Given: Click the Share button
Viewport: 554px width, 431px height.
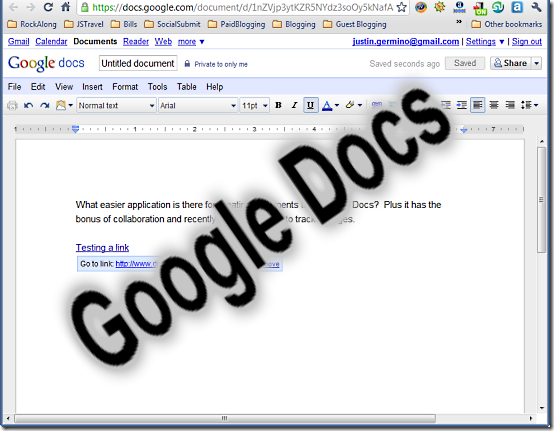Looking at the screenshot, I should 511,64.
